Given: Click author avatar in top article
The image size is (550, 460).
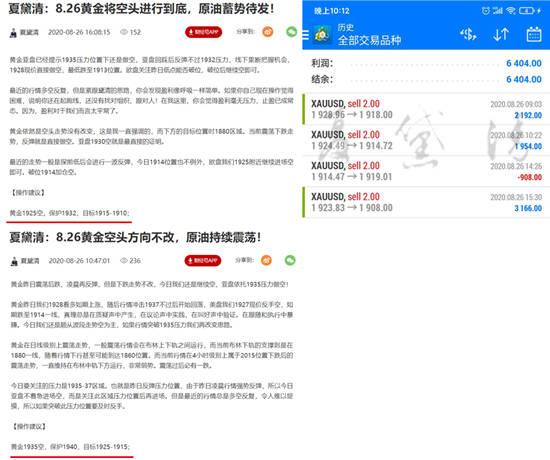Looking at the screenshot, I should (13, 33).
